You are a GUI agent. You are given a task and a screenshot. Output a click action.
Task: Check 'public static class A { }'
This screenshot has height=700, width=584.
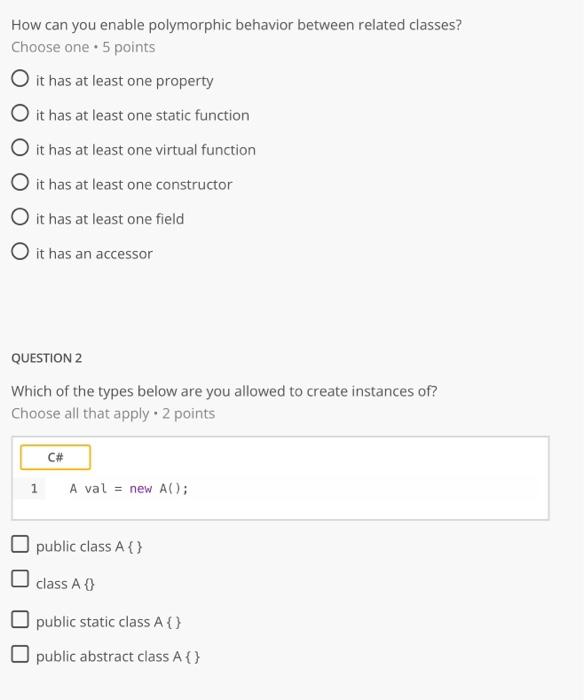20,620
